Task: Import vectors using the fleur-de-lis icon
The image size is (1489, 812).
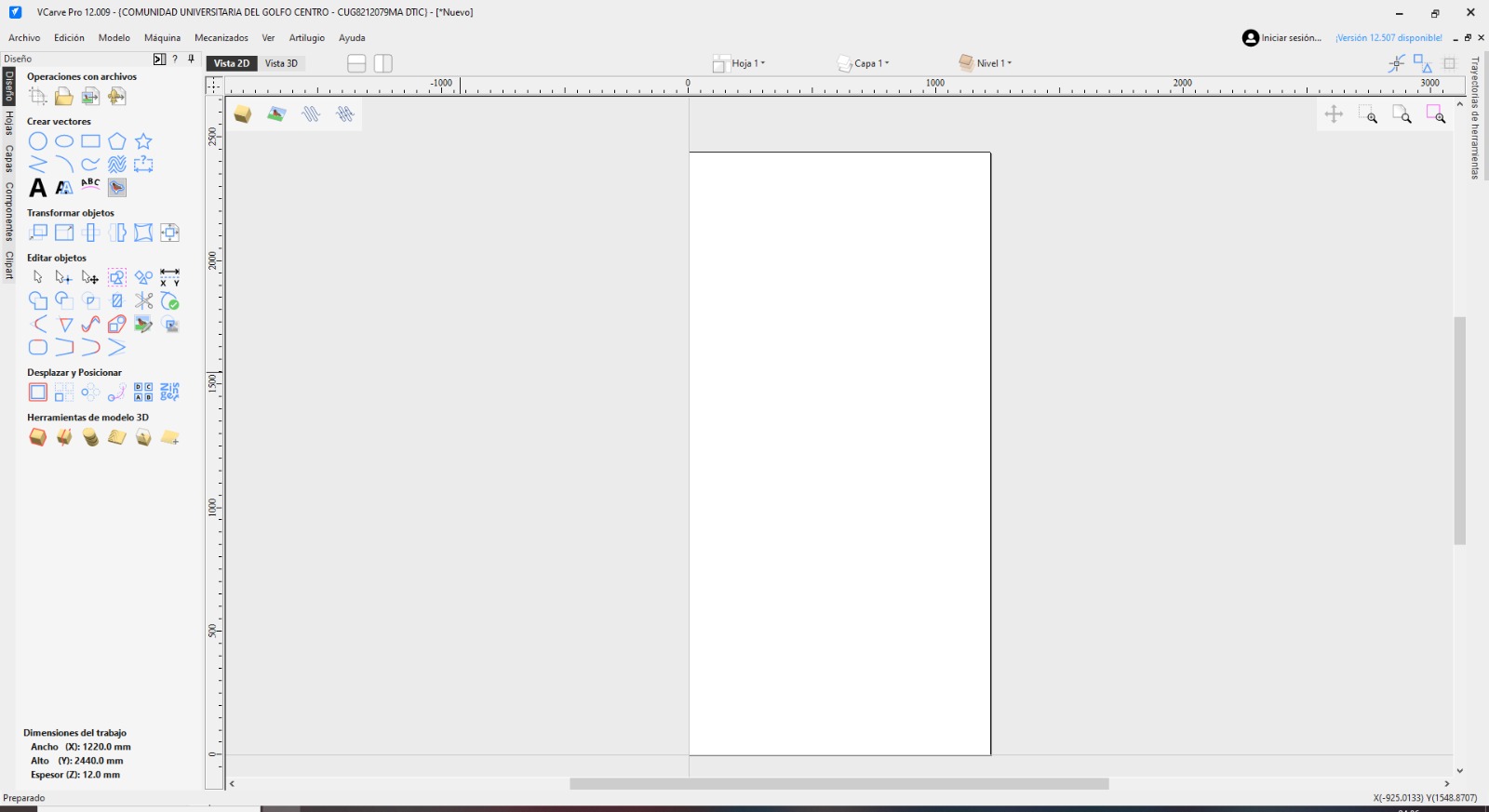Action: pyautogui.click(x=116, y=96)
